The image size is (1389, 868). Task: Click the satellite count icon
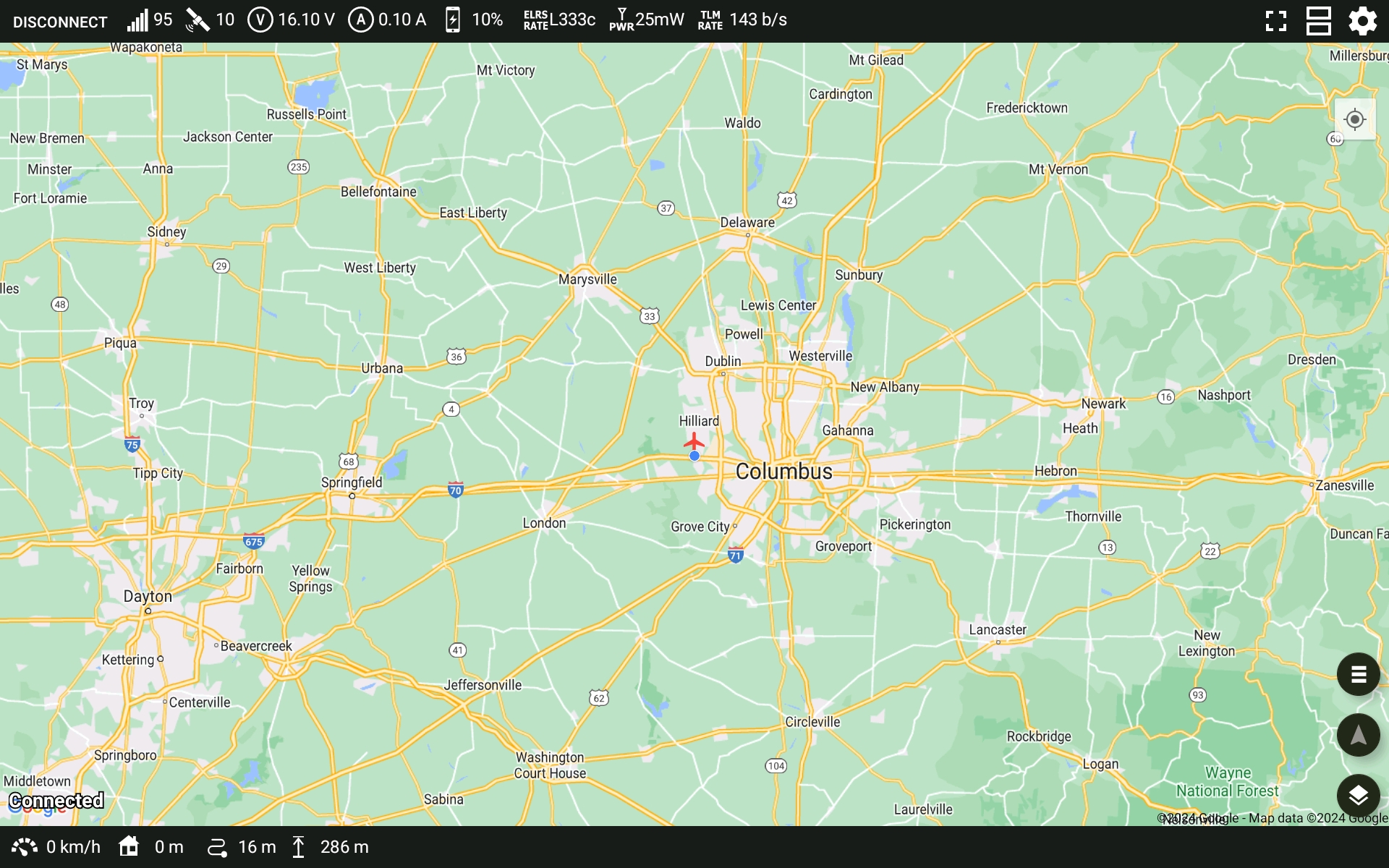tap(197, 20)
